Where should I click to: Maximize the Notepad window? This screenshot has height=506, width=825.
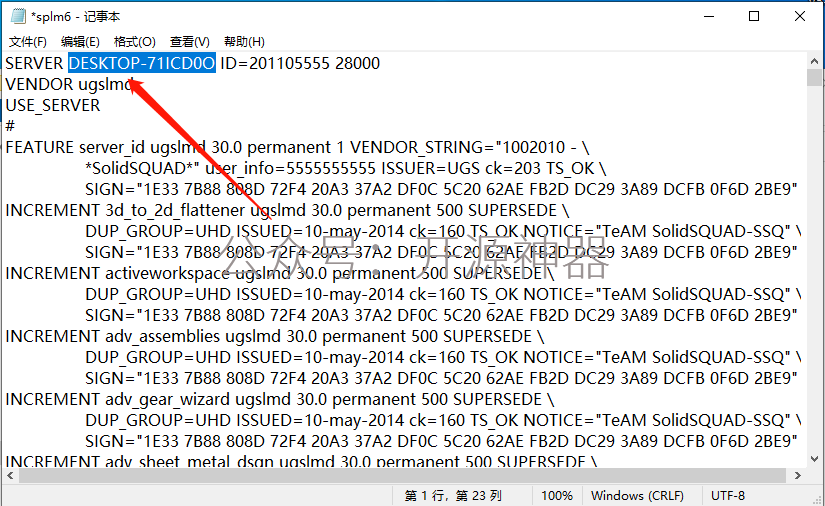(754, 16)
